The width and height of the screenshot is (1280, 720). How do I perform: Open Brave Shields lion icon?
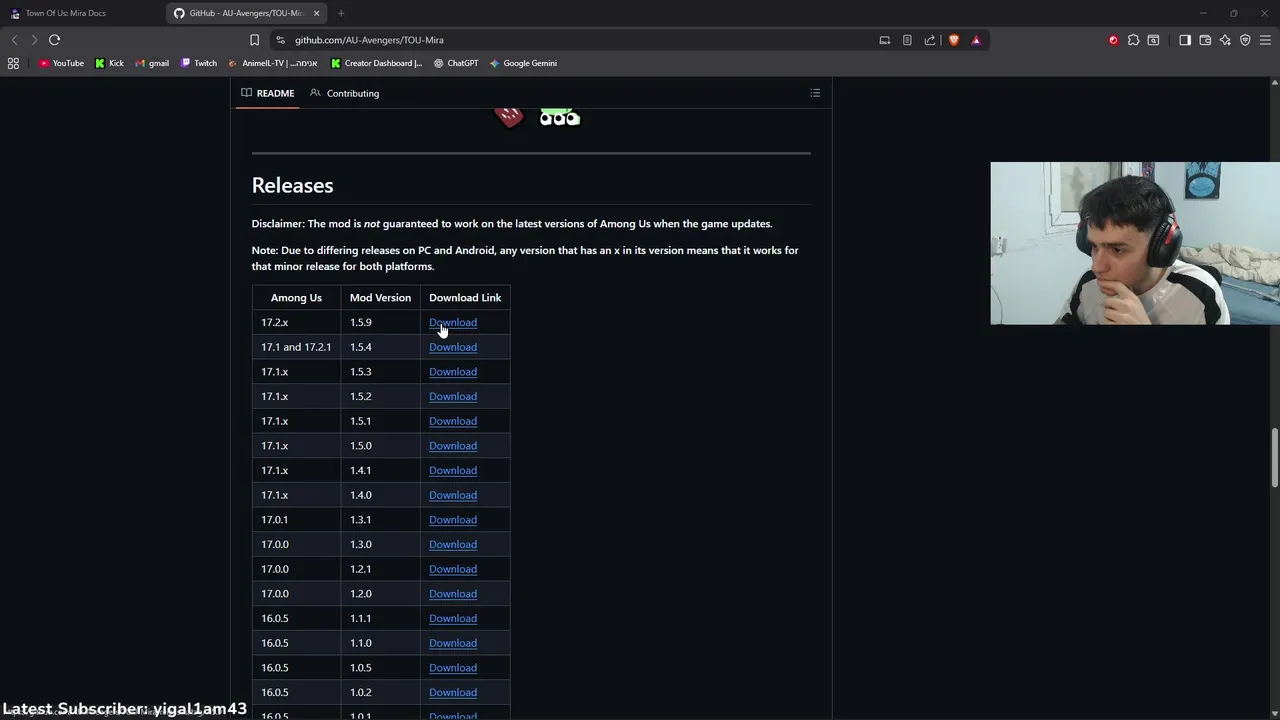pos(953,40)
